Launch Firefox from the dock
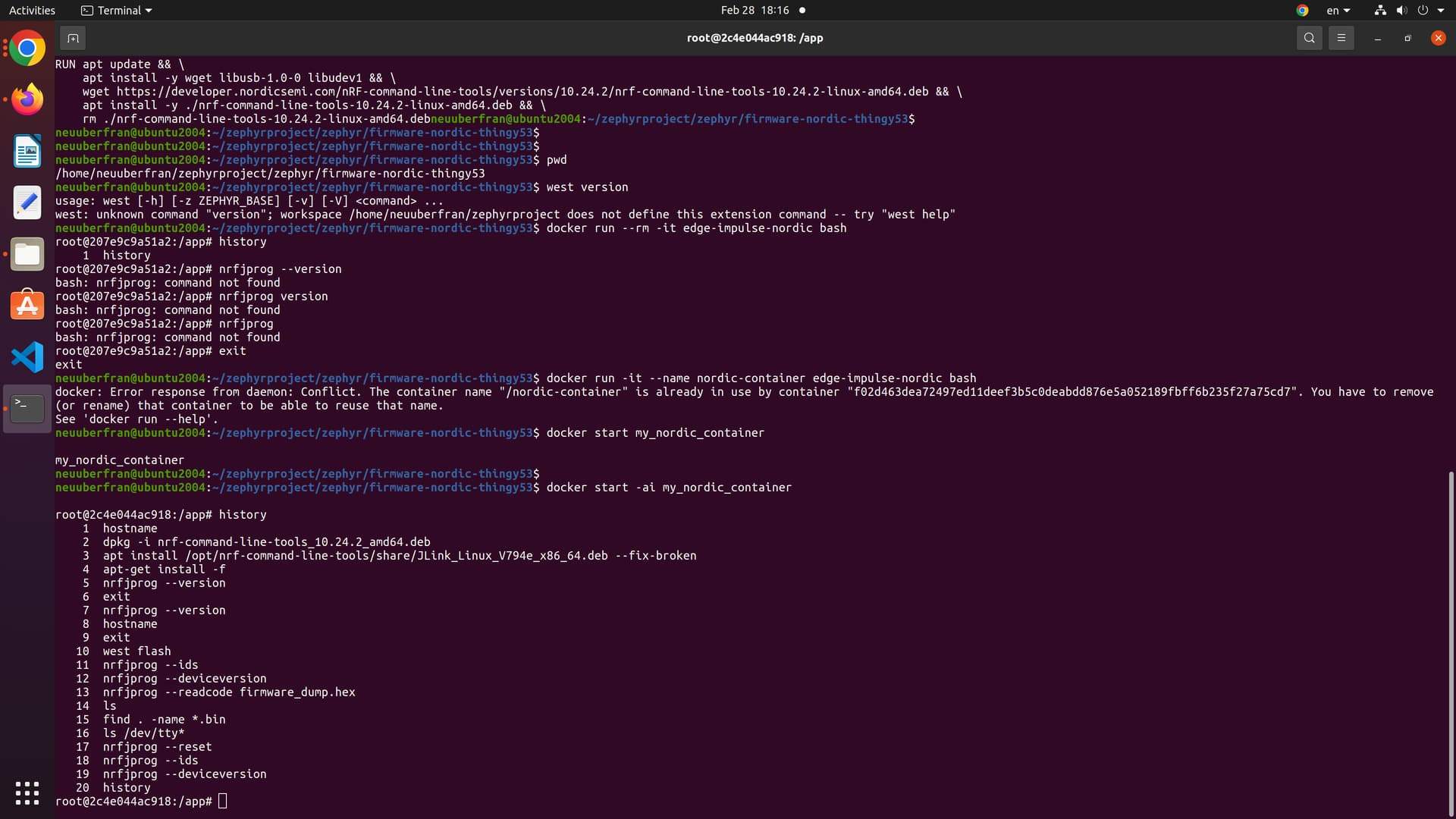Viewport: 1456px width, 819px height. (x=27, y=99)
